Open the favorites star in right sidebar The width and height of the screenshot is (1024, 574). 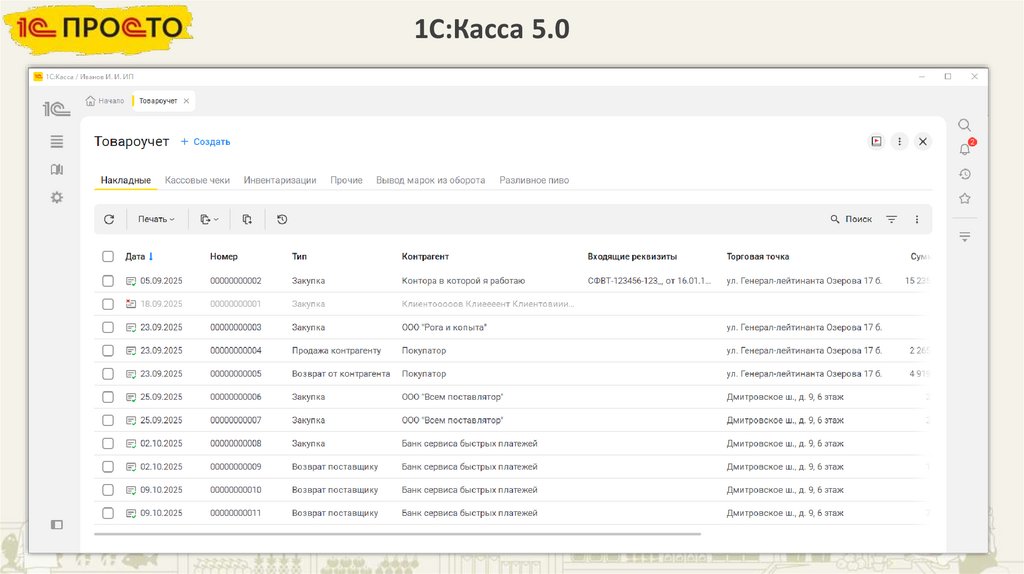[x=965, y=198]
